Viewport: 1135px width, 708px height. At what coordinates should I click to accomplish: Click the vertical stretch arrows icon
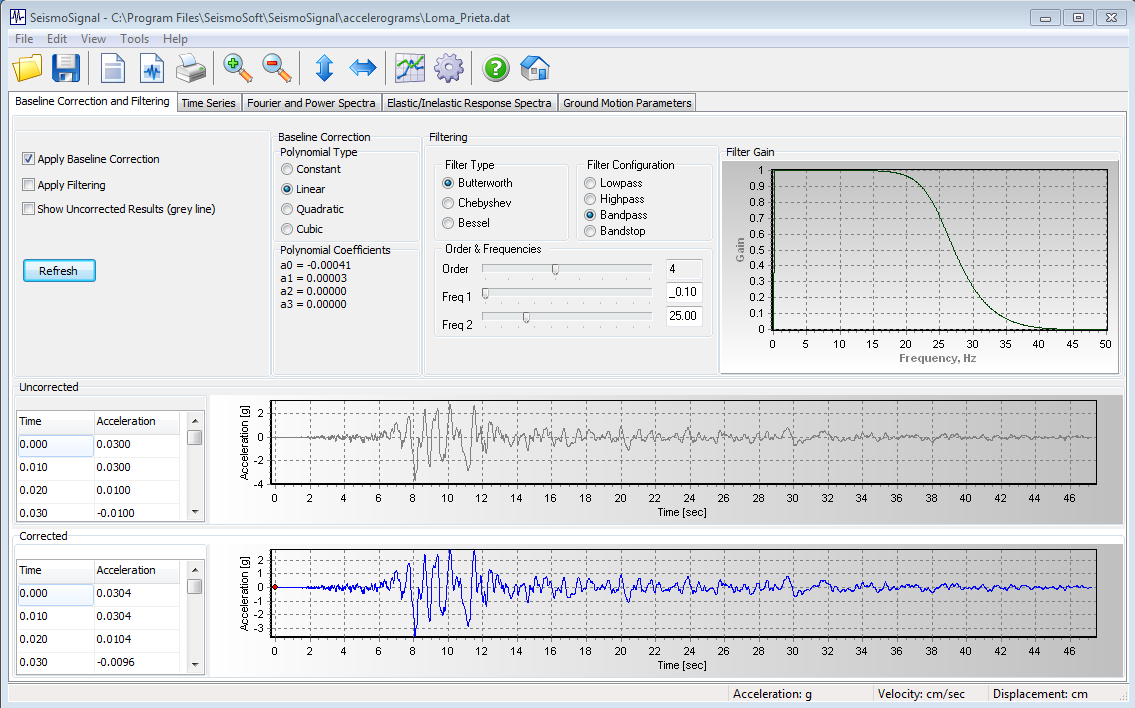coord(324,68)
